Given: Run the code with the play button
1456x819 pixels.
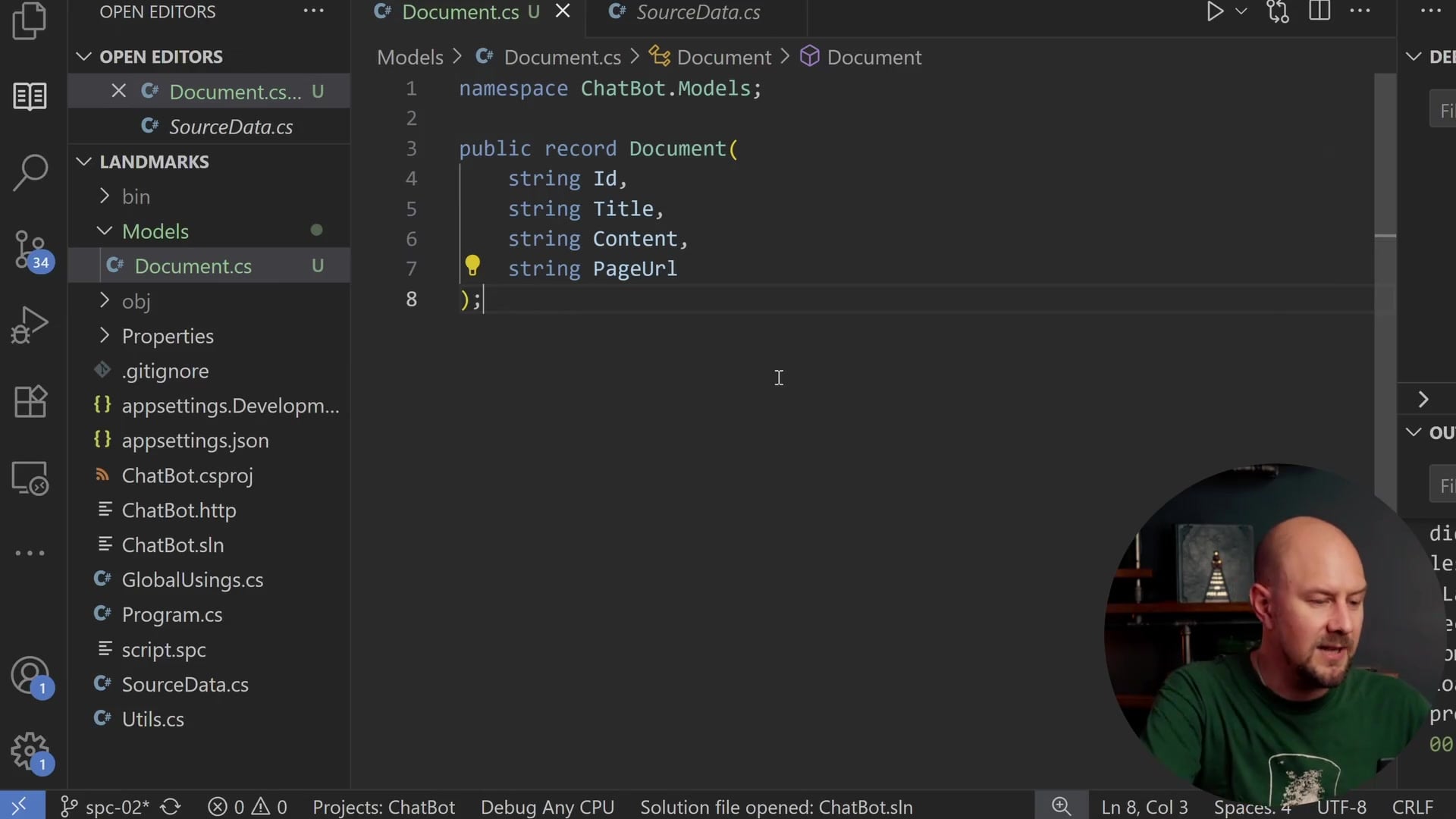Looking at the screenshot, I should [1215, 11].
